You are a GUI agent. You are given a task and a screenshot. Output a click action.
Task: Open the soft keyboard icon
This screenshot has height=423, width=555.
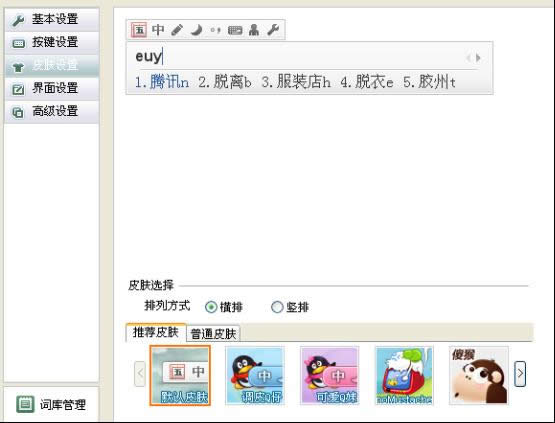(235, 30)
